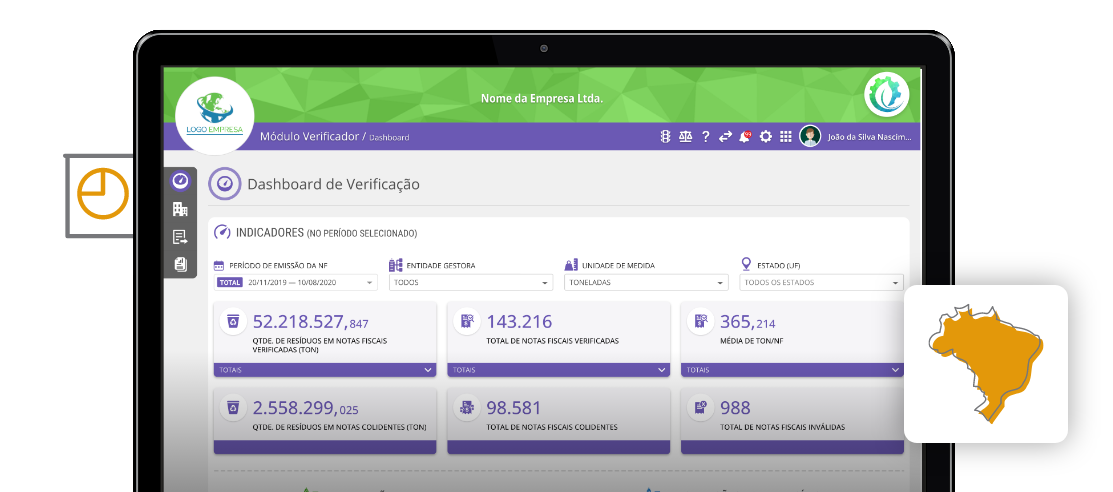Click the traffic light icon in header
Screen dimensions: 1113x492
pyautogui.click(x=665, y=137)
